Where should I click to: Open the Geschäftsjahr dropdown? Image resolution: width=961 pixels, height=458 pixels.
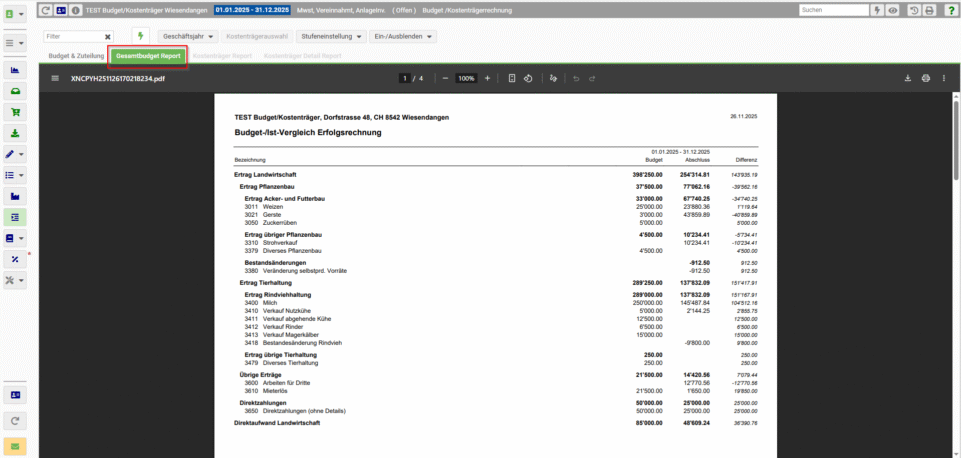pos(188,37)
